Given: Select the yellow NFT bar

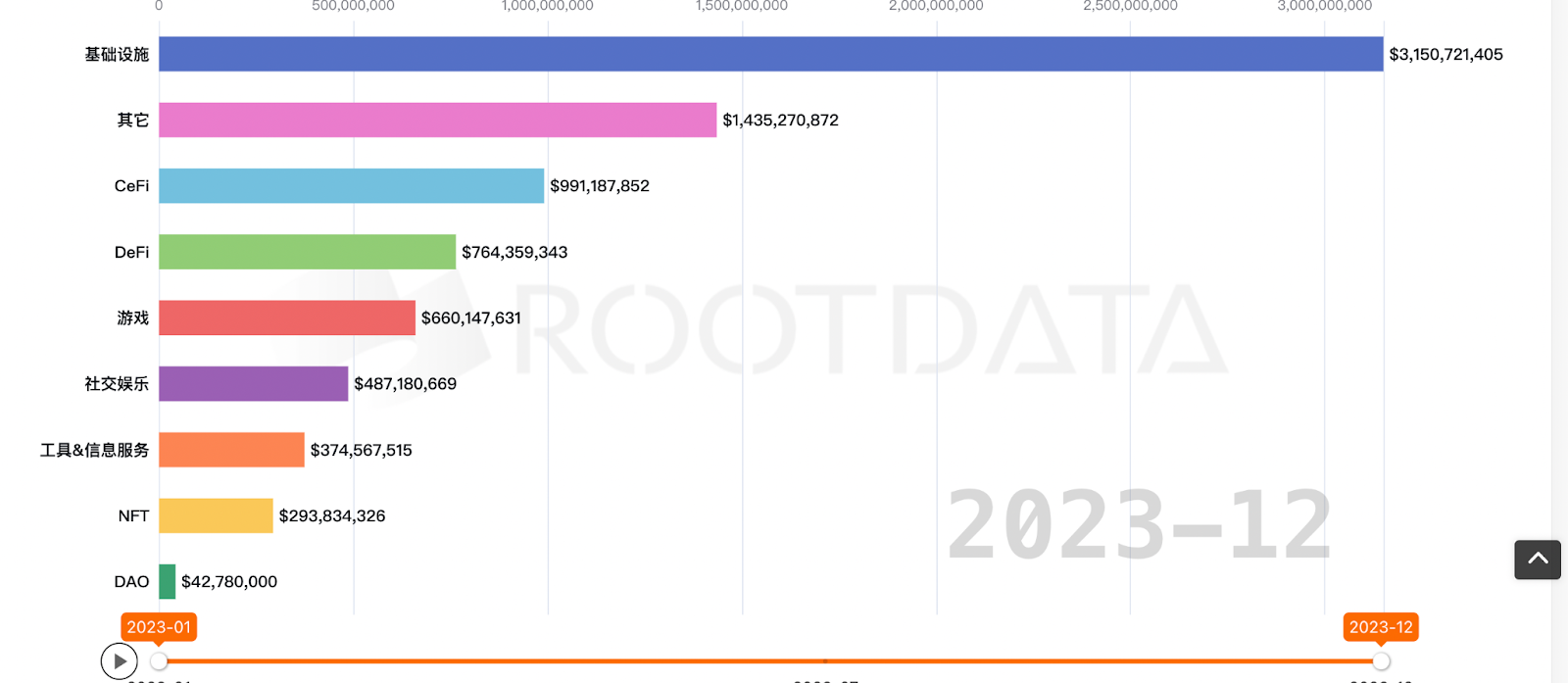Looking at the screenshot, I should click(216, 515).
